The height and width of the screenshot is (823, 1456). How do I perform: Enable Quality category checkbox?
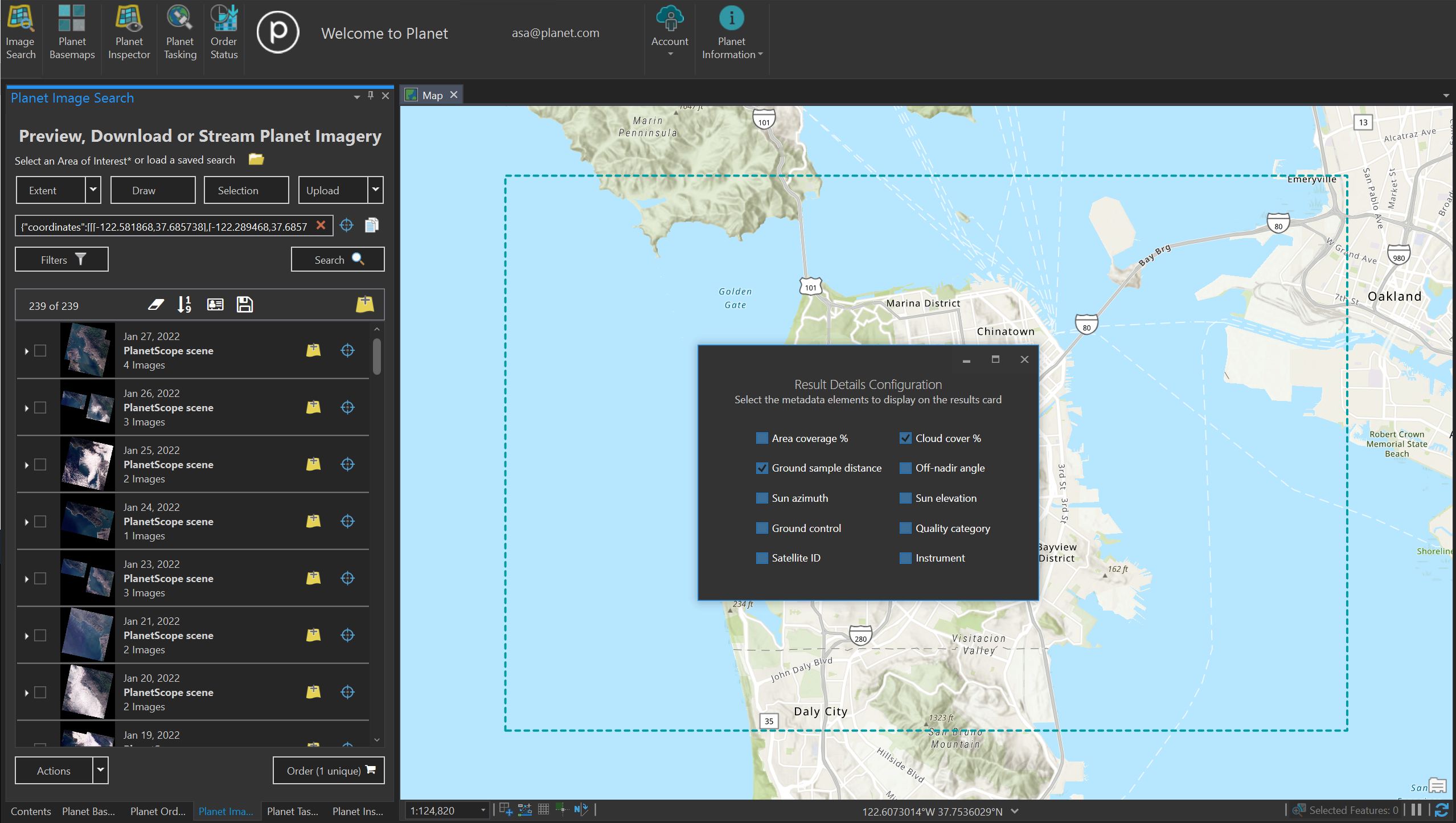pos(905,528)
